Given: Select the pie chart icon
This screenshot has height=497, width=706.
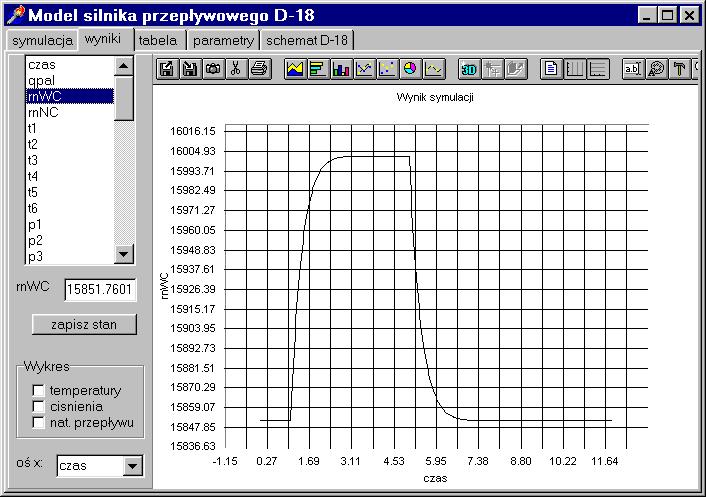Looking at the screenshot, I should (x=410, y=69).
